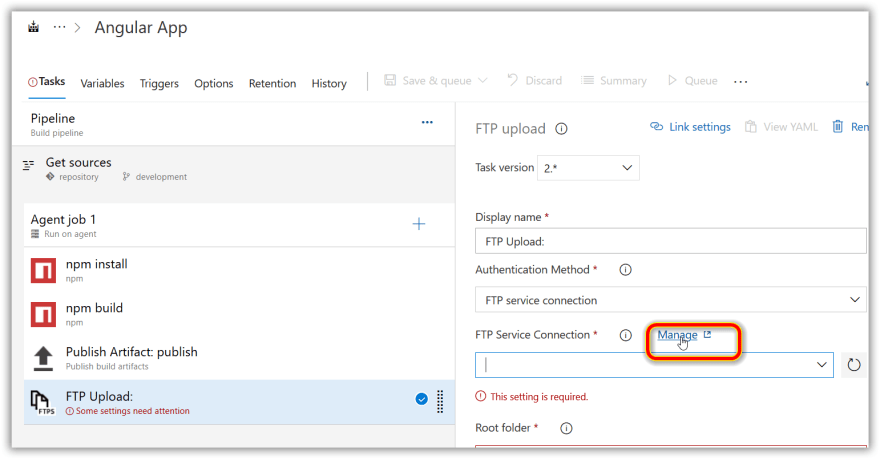Click the Remove trash icon

tap(837, 127)
